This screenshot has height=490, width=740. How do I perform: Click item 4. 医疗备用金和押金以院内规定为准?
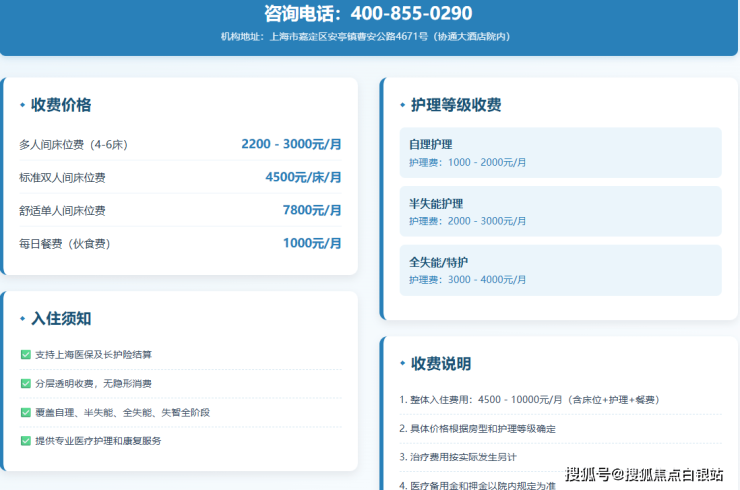478,485
